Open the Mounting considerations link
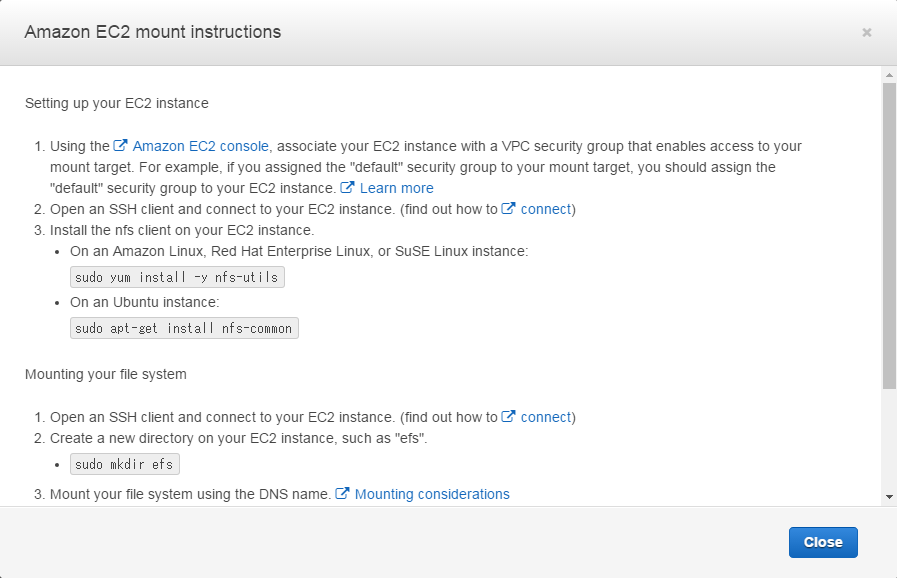 [x=432, y=494]
